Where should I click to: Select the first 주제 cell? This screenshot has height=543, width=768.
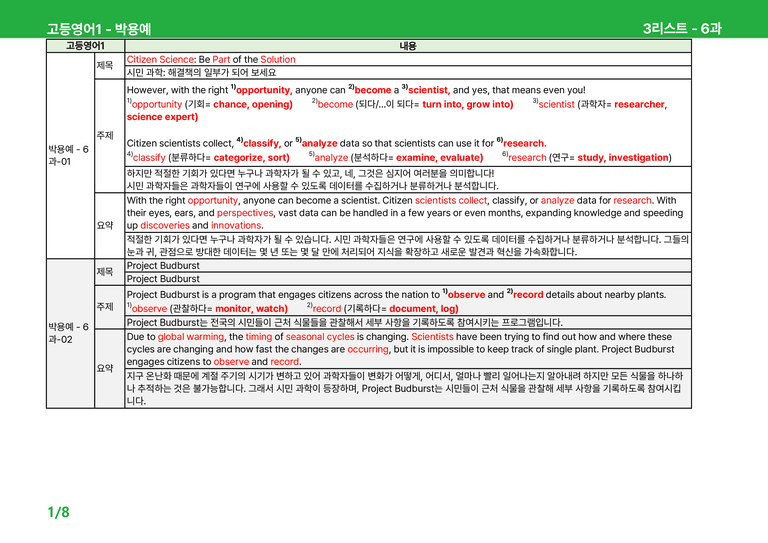click(x=109, y=136)
